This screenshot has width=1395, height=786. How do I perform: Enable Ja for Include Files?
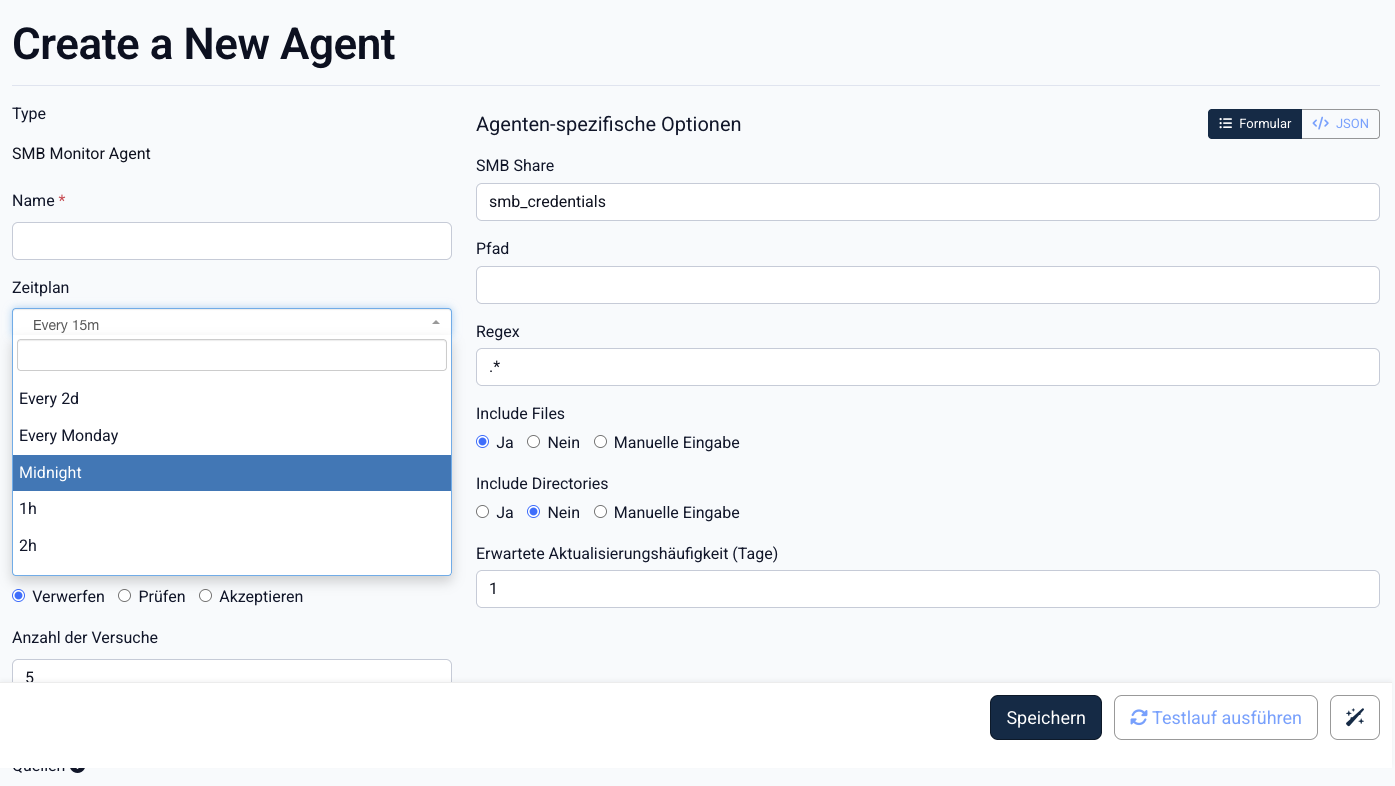pos(482,441)
